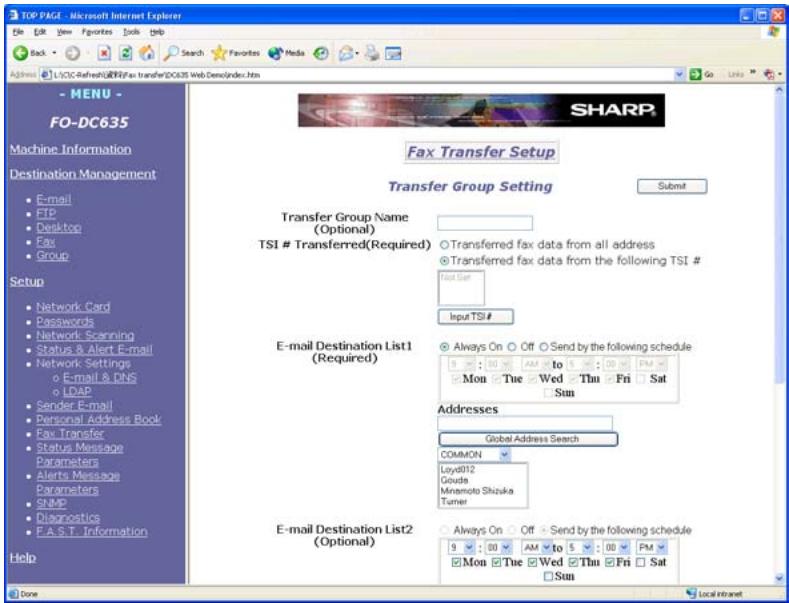The width and height of the screenshot is (789, 603).
Task: Enable Sat checkbox in List2 schedule
Action: (x=640, y=562)
